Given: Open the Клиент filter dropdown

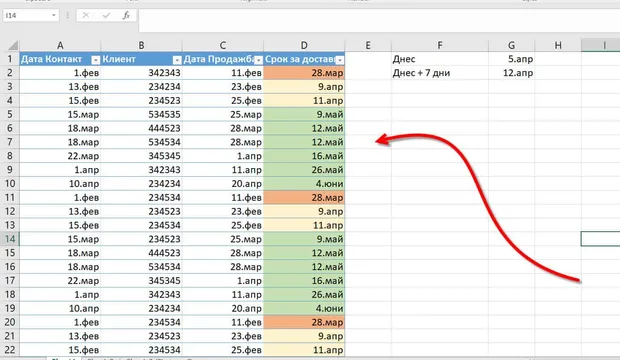Looking at the screenshot, I should coord(177,60).
